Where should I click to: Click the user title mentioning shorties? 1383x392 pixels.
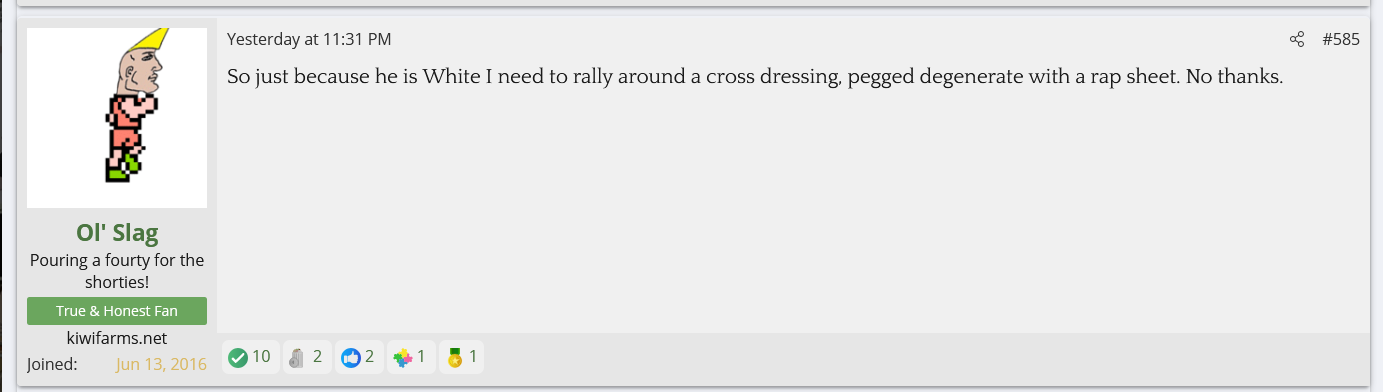(x=117, y=271)
